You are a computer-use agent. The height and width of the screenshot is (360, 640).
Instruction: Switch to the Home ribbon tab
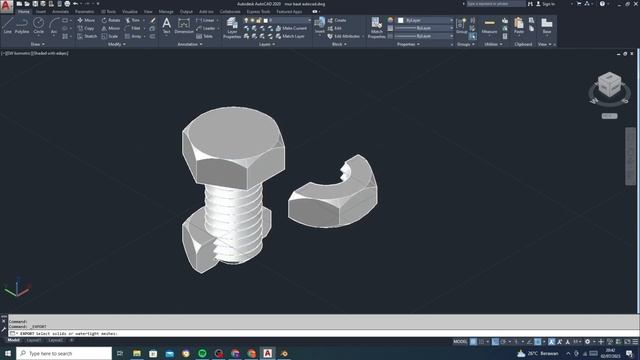24,11
